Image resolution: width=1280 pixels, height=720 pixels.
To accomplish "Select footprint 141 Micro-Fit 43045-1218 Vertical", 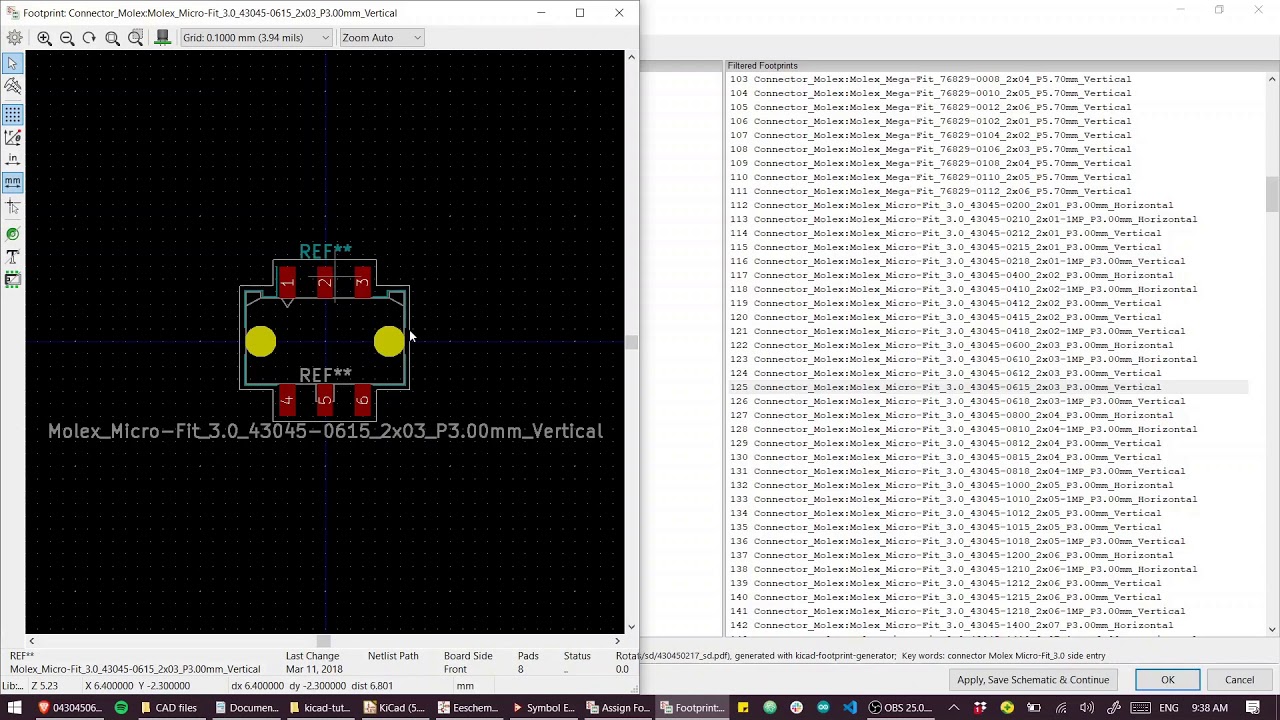I will [x=987, y=611].
